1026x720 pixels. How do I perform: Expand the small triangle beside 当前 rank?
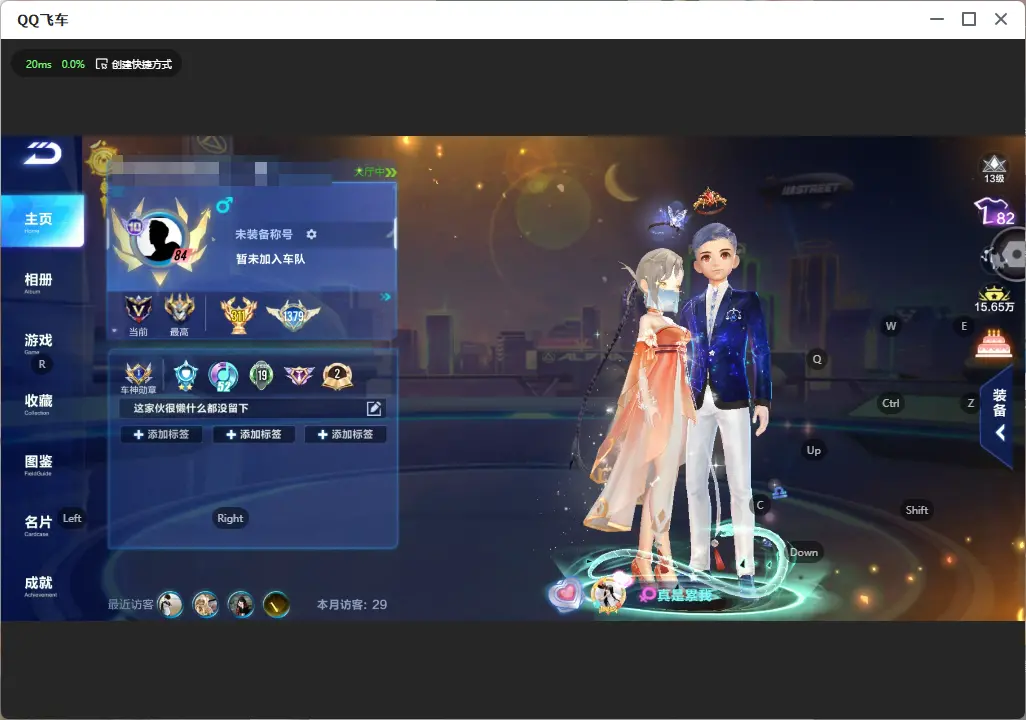[115, 331]
